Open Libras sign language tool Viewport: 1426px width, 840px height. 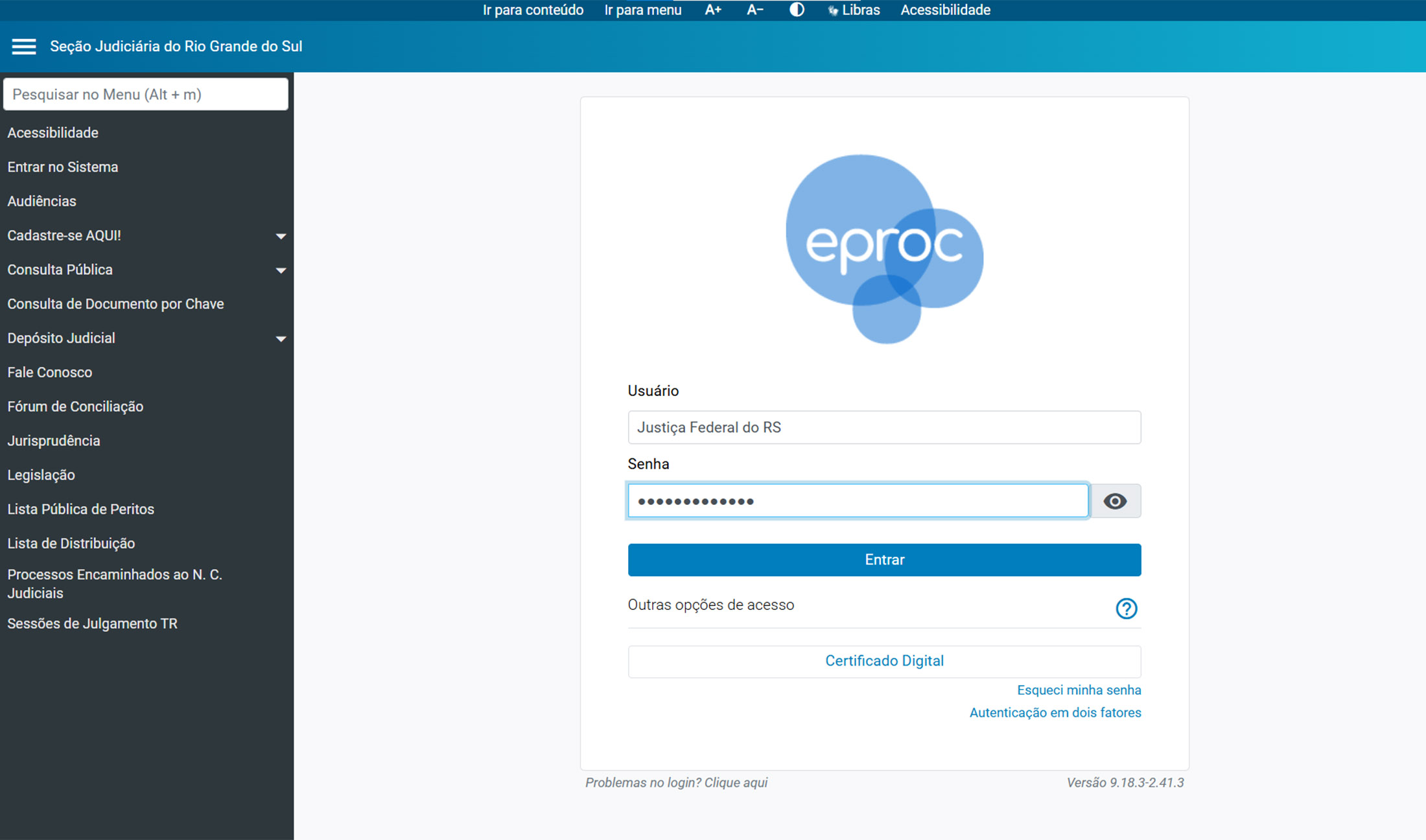pos(854,10)
